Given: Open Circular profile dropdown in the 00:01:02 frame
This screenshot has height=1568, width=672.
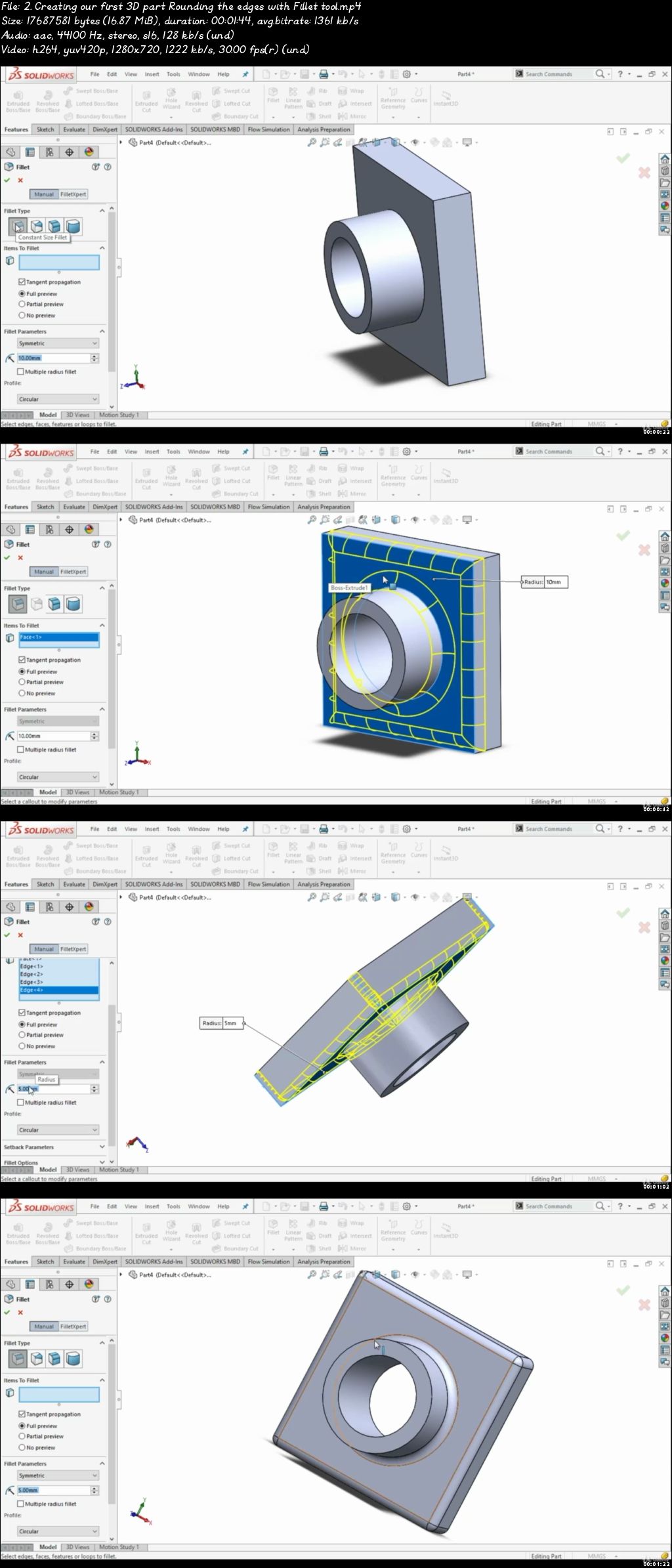Looking at the screenshot, I should [x=58, y=1130].
